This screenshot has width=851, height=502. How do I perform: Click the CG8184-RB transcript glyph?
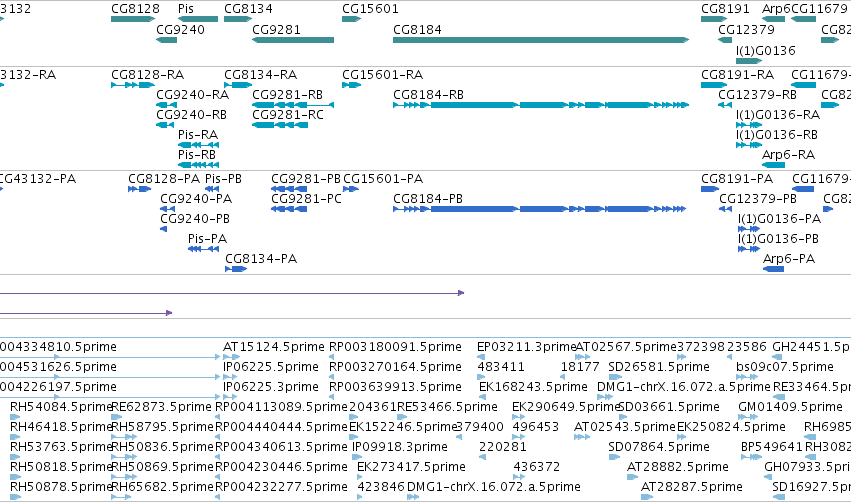pos(541,105)
